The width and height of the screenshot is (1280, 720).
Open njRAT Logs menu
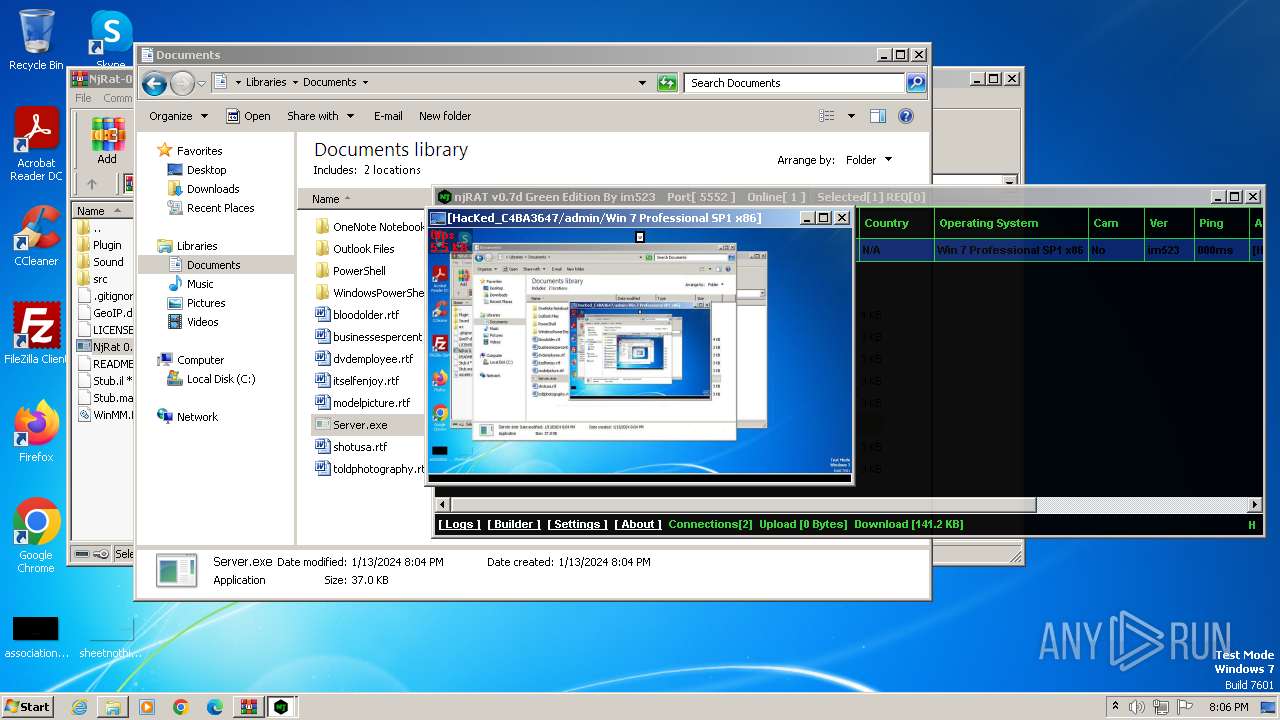[459, 524]
